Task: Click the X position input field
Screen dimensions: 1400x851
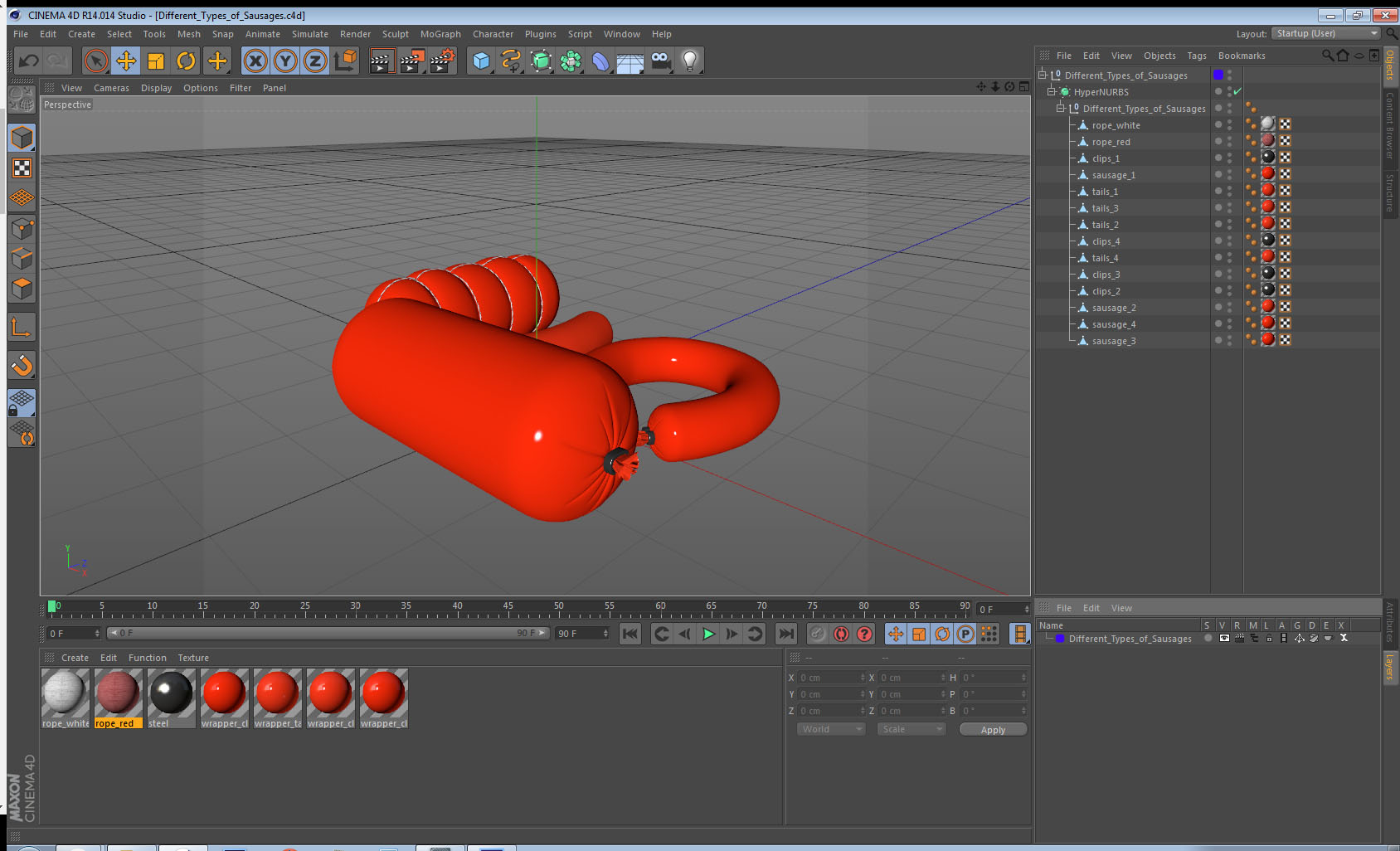Action: (x=831, y=678)
